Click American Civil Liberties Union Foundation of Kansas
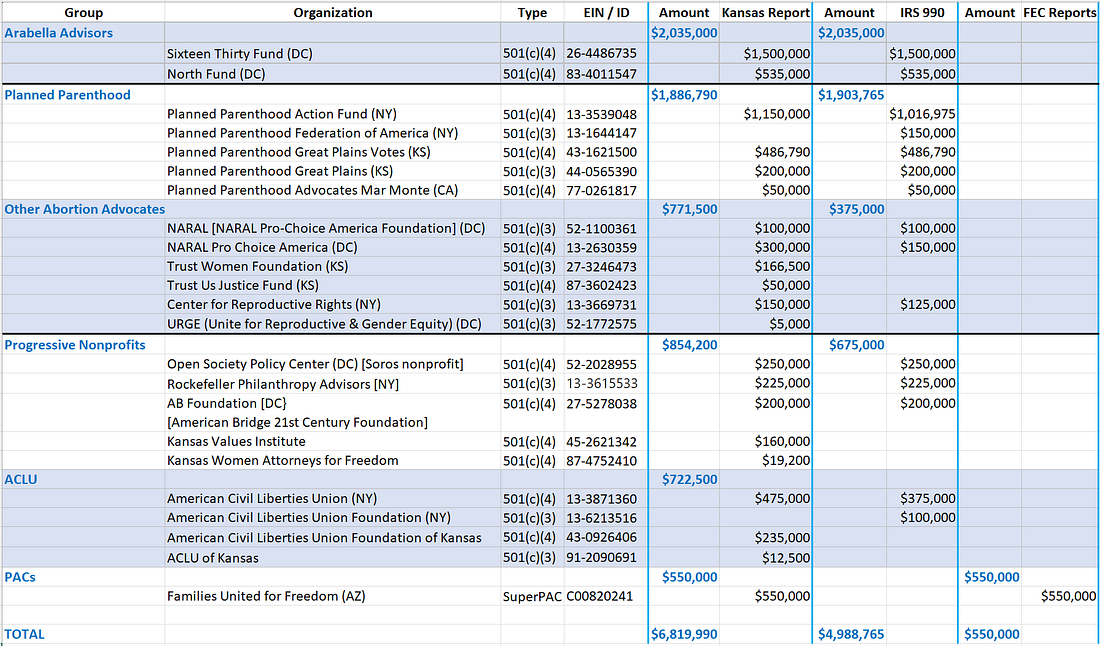The image size is (1100, 646). 333,538
